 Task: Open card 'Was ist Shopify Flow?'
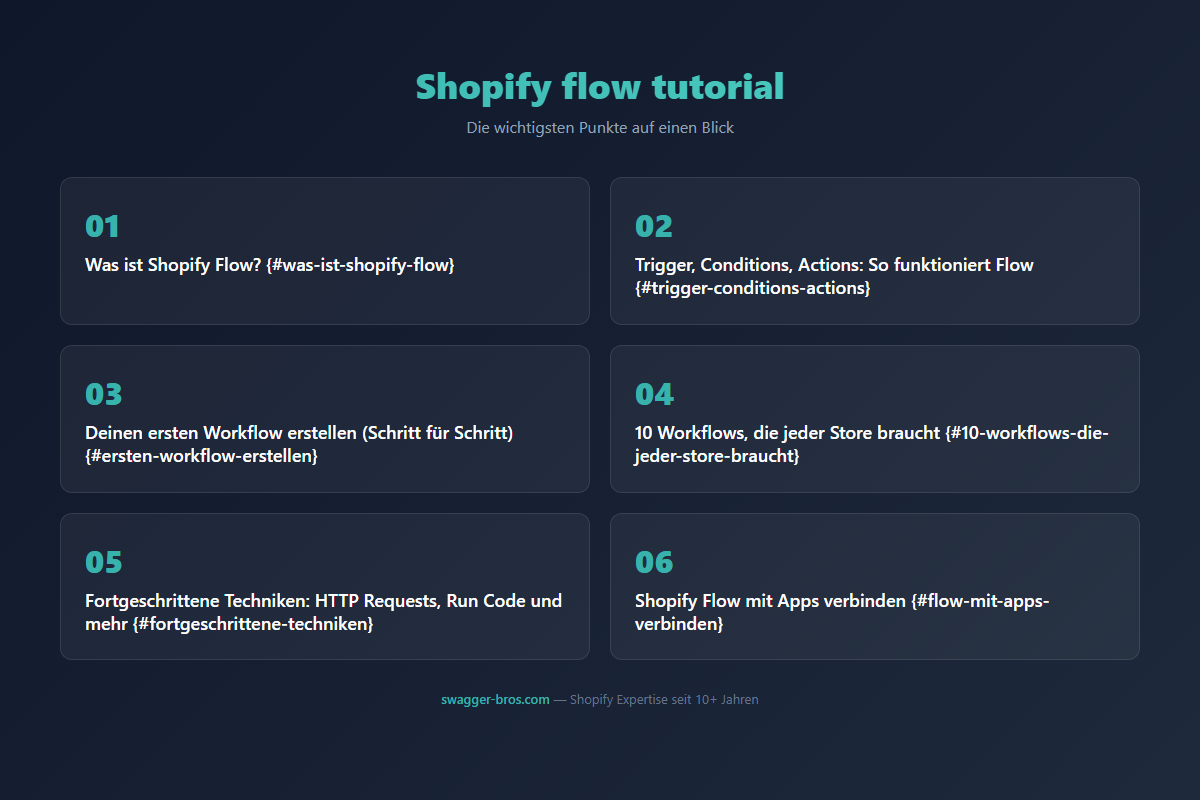pyautogui.click(x=325, y=251)
